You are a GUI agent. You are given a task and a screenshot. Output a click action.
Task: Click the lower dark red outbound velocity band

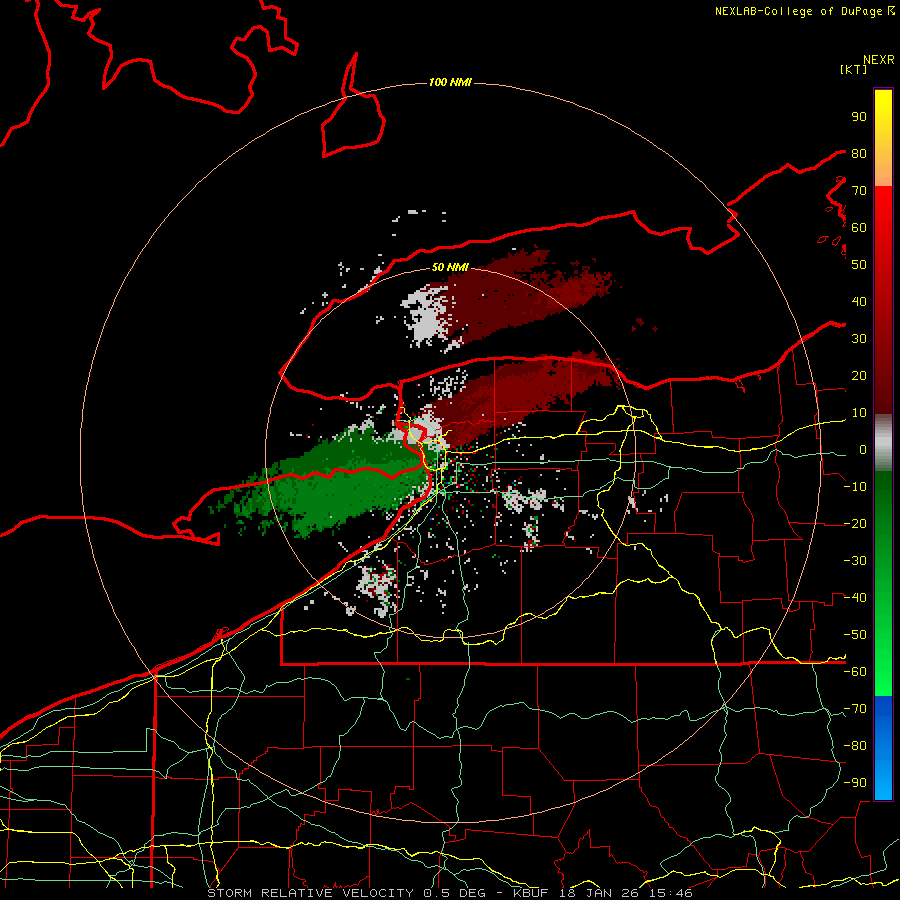pyautogui.click(x=522, y=396)
